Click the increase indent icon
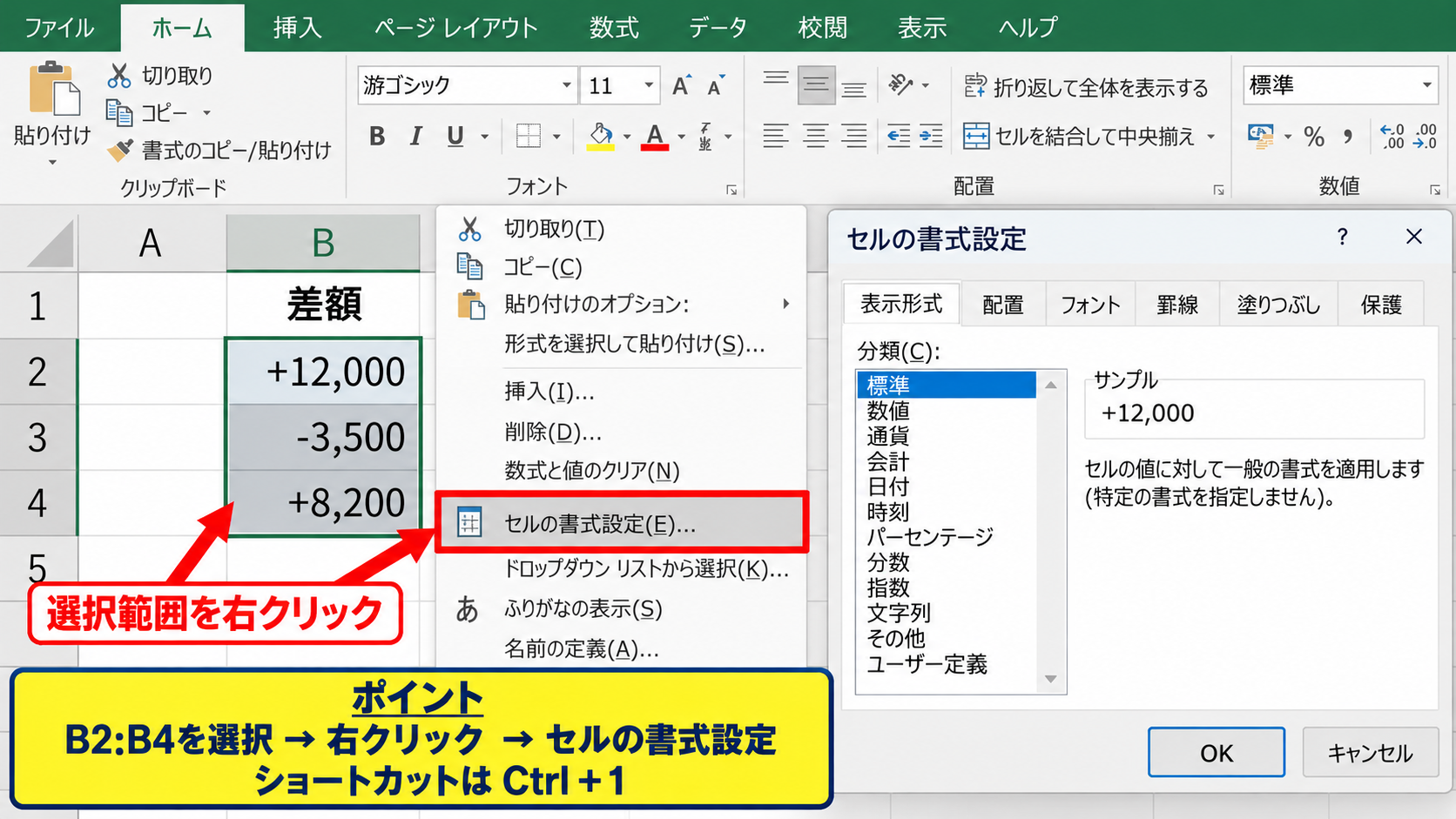This screenshot has width=1456, height=819. coord(931,136)
